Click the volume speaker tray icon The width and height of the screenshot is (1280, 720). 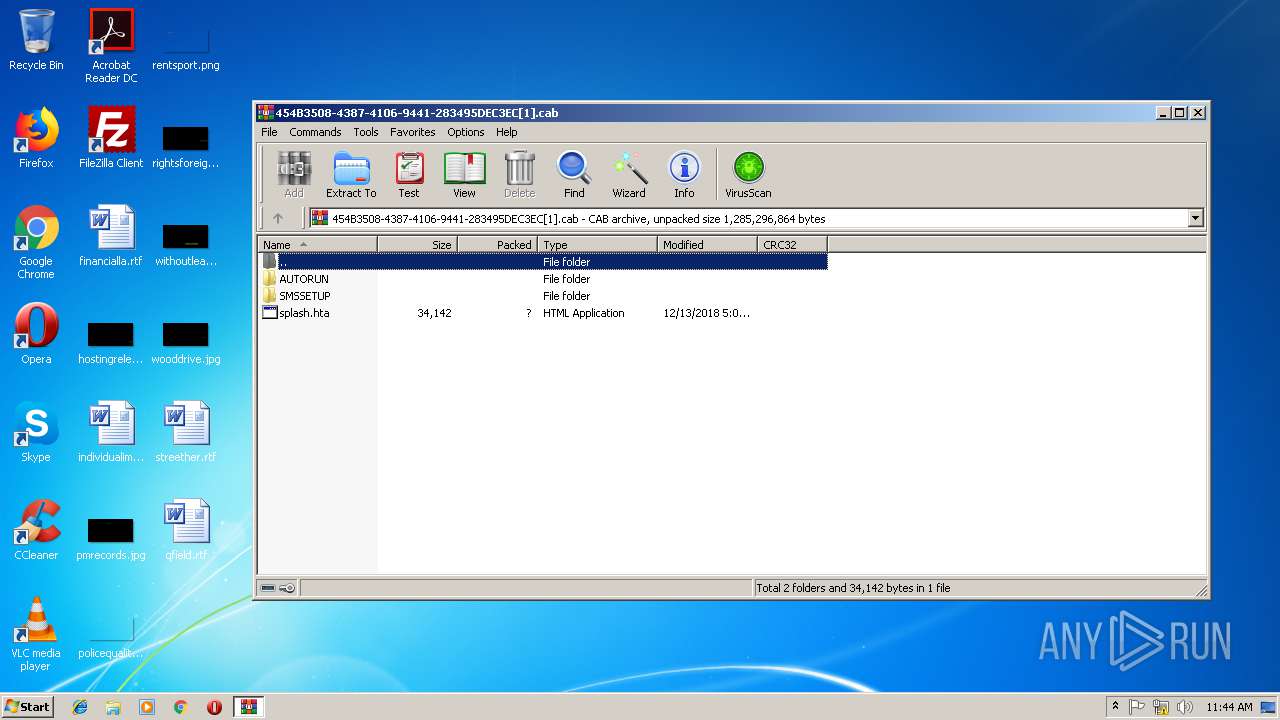pyautogui.click(x=1185, y=707)
